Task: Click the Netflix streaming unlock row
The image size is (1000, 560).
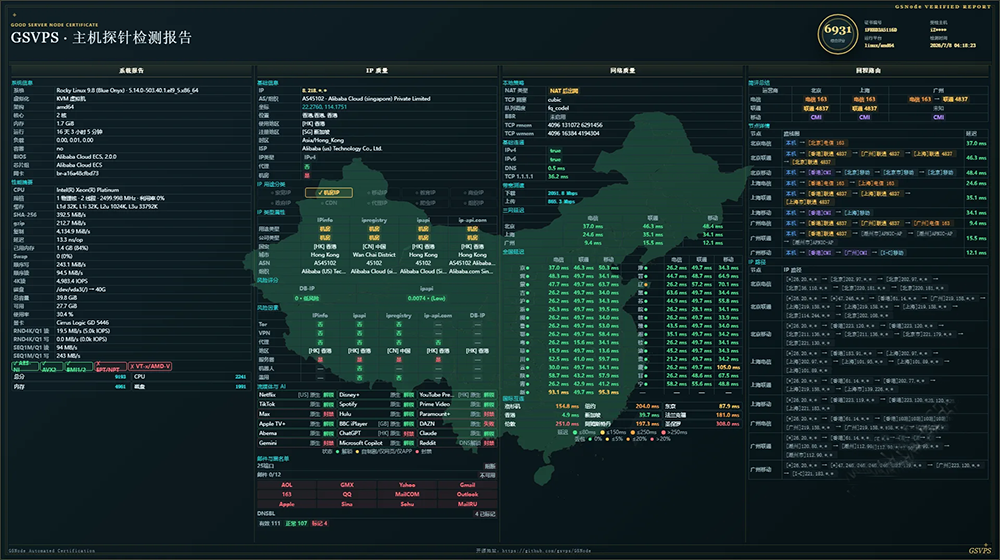Action: [x=296, y=395]
